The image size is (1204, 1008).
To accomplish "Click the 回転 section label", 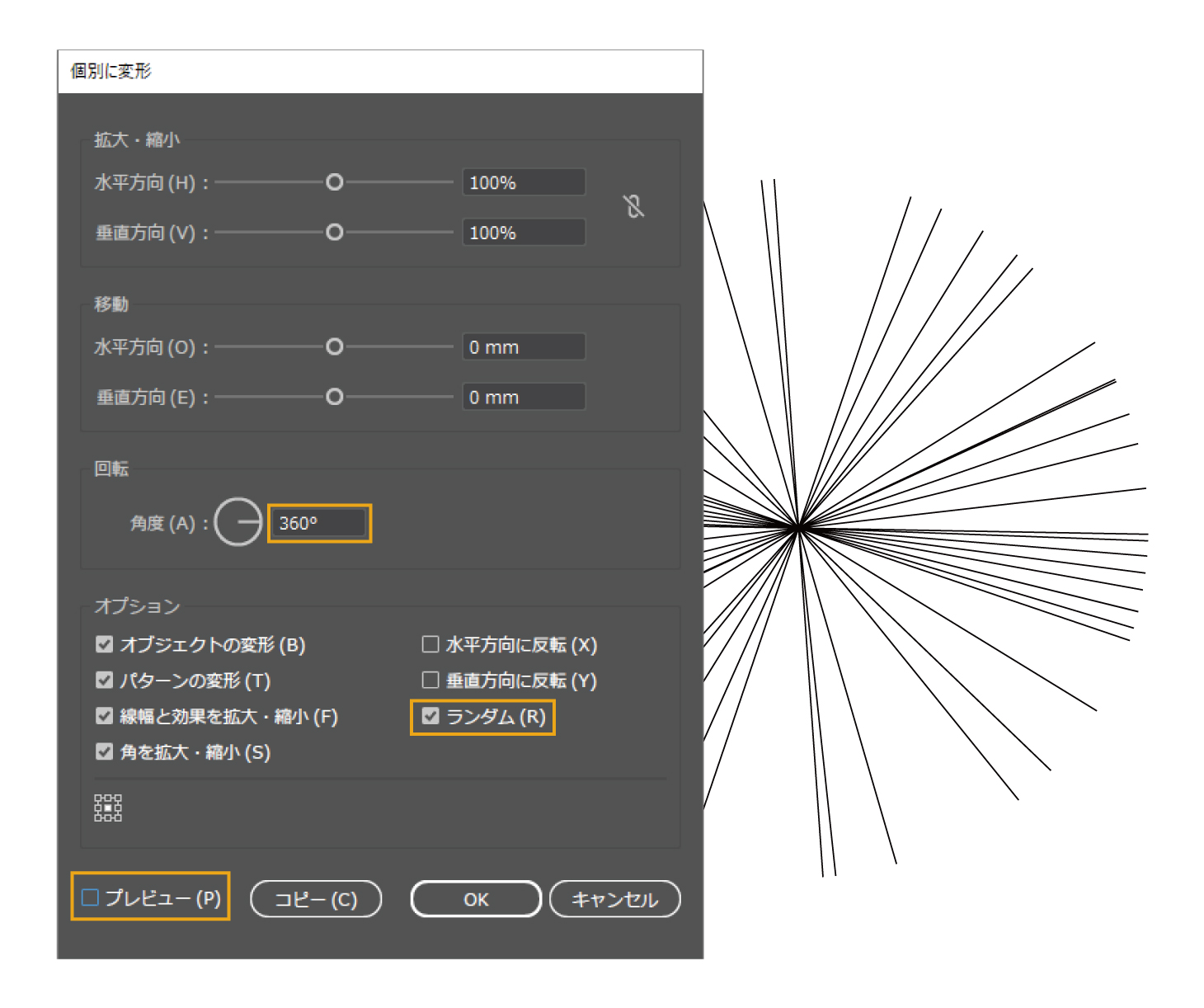I will pos(111,469).
